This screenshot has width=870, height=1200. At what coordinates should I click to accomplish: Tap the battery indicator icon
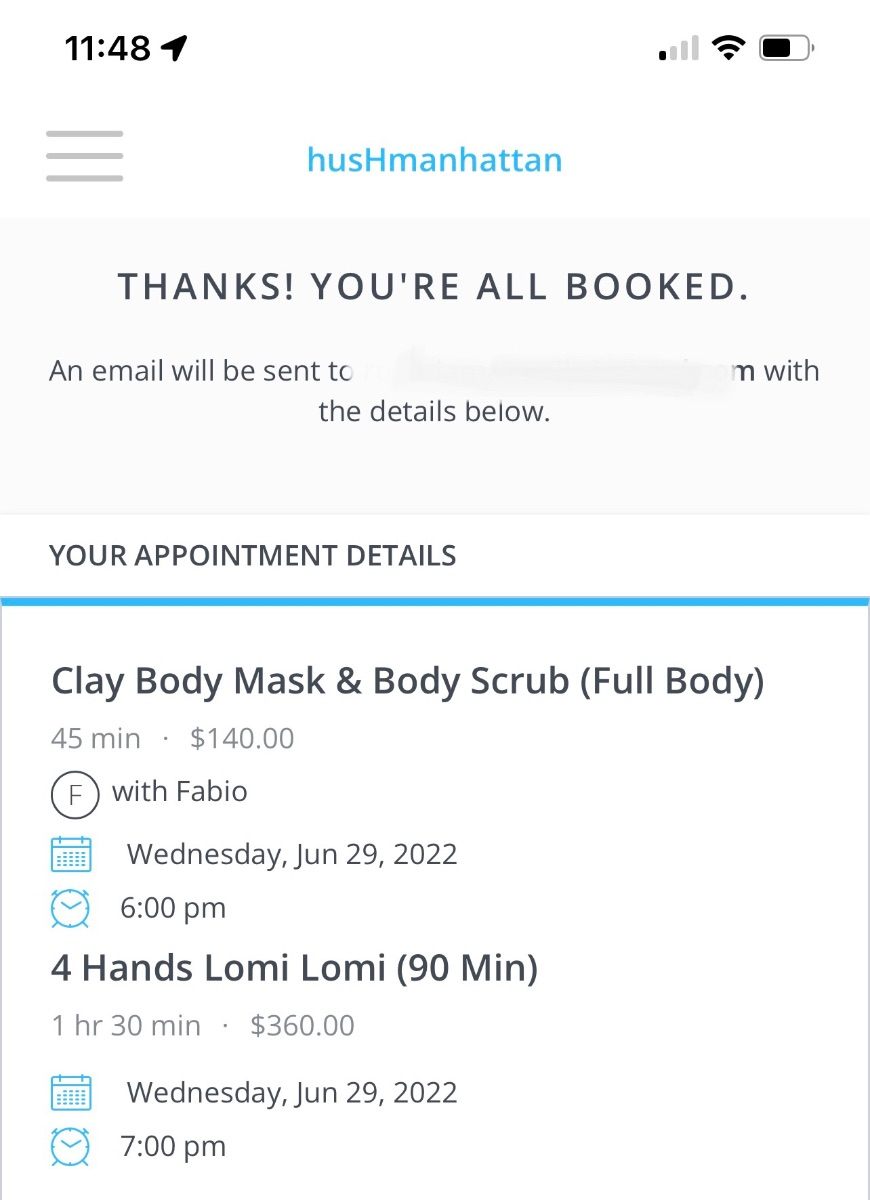point(787,47)
